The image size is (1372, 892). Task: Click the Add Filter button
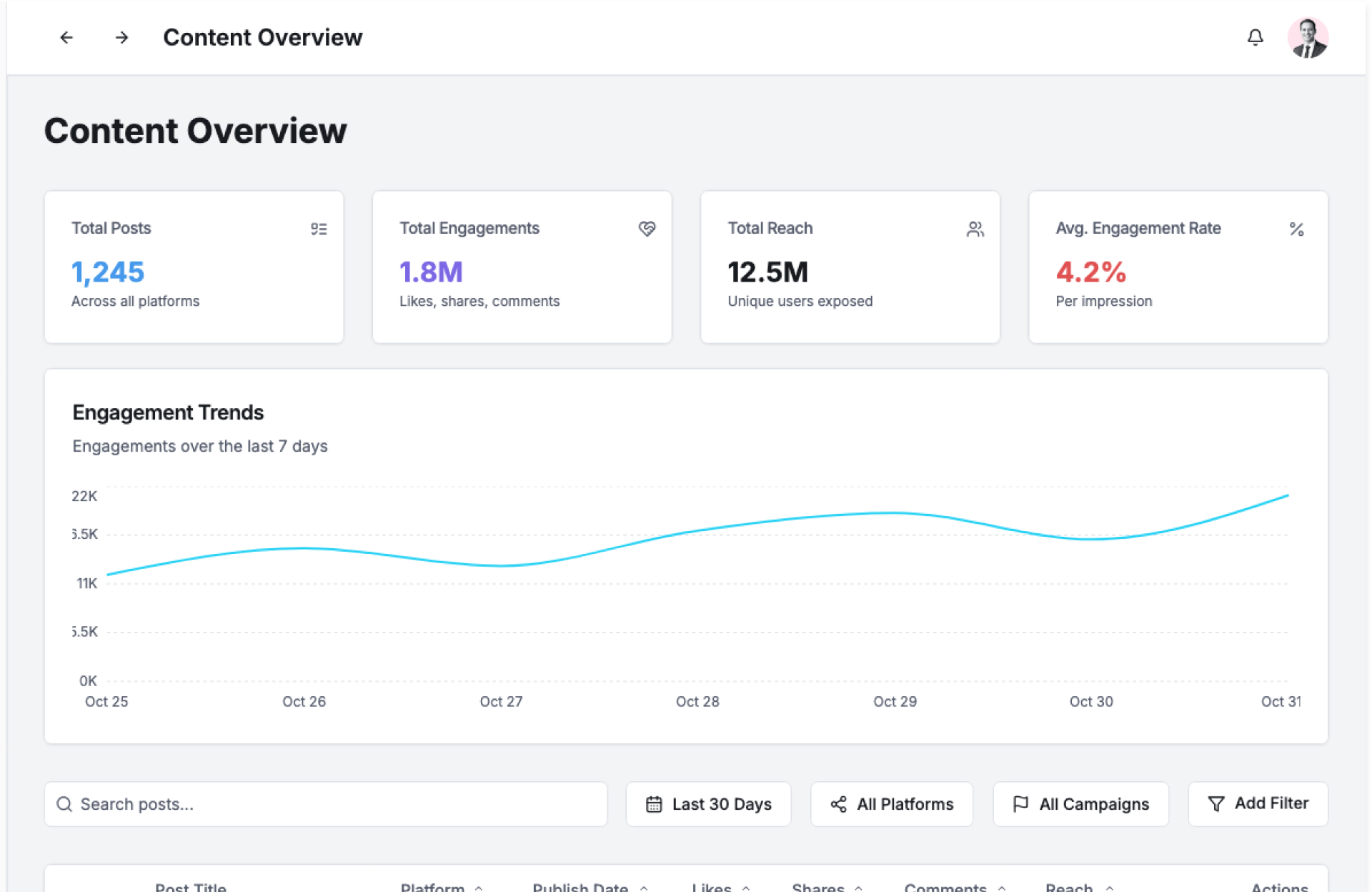click(x=1258, y=804)
